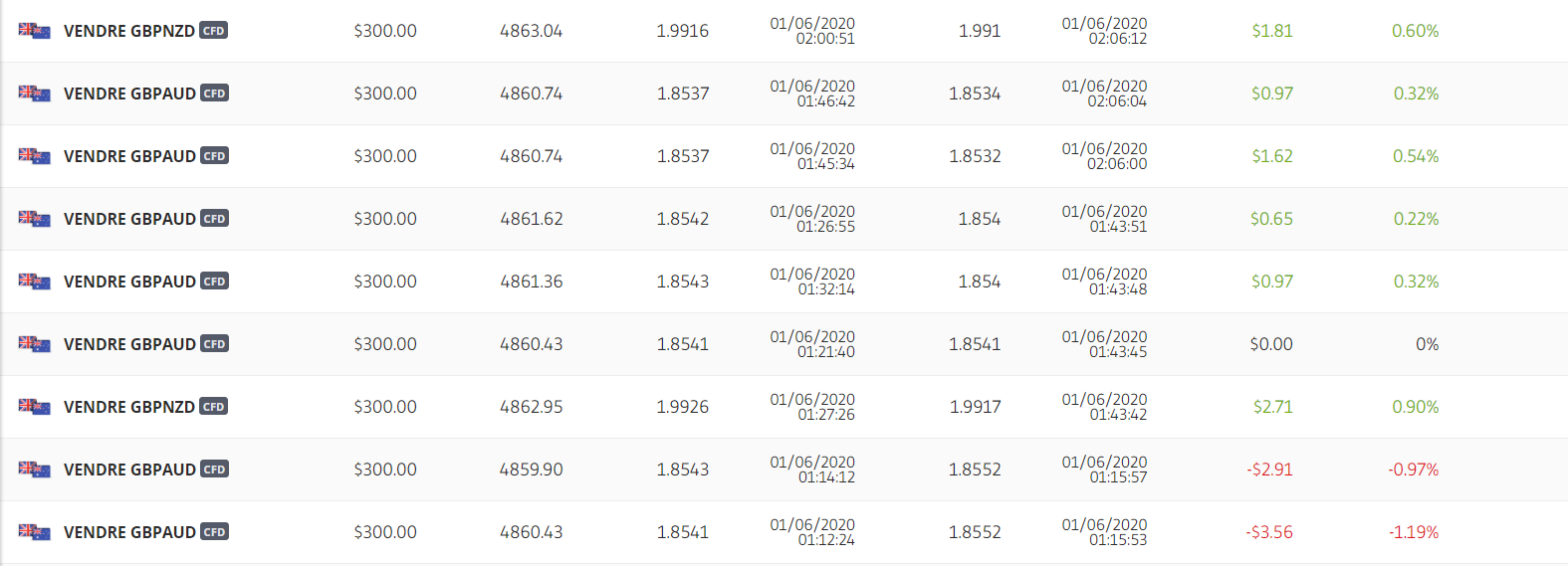Click the -$2.91 loss value
Viewport: 1568px width, 566px height.
click(x=1269, y=470)
